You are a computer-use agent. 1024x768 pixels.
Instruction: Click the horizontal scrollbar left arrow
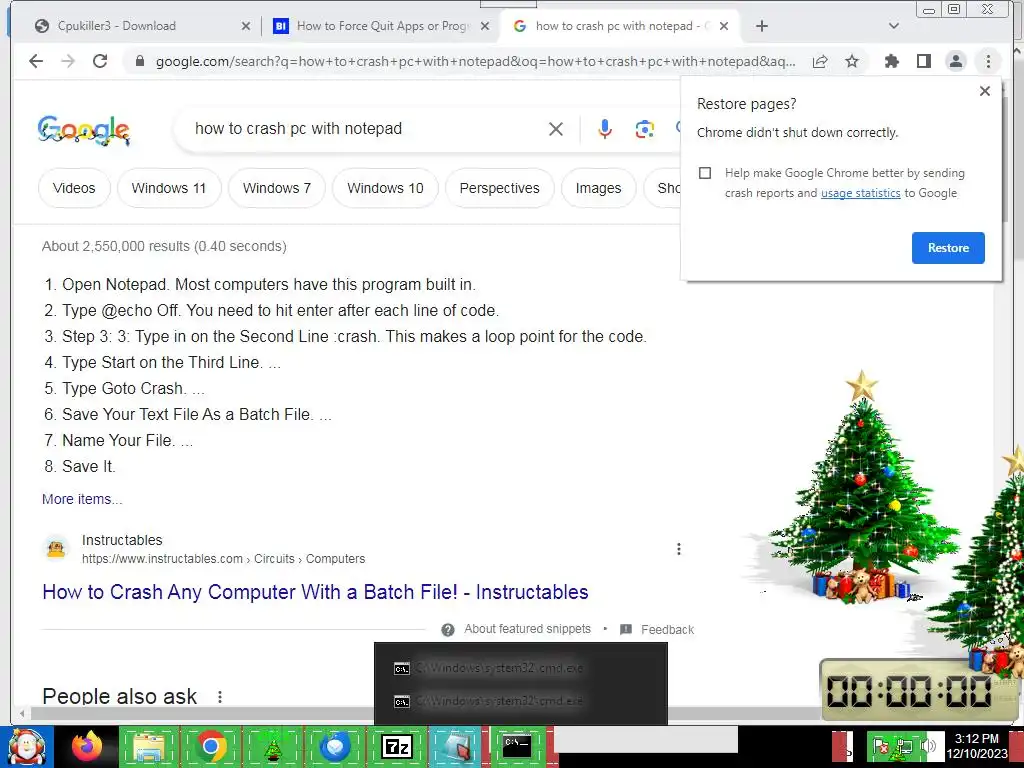pyautogui.click(x=23, y=714)
